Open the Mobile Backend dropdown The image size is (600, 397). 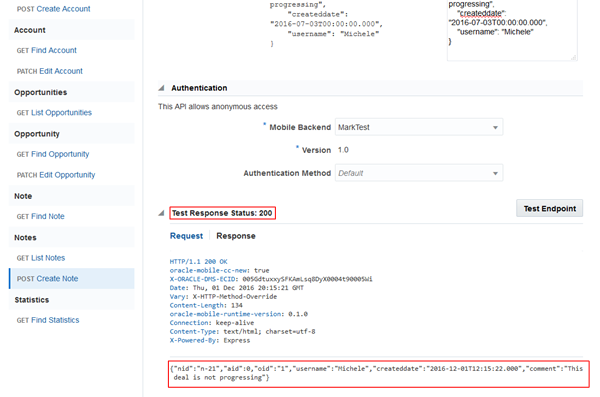click(419, 127)
